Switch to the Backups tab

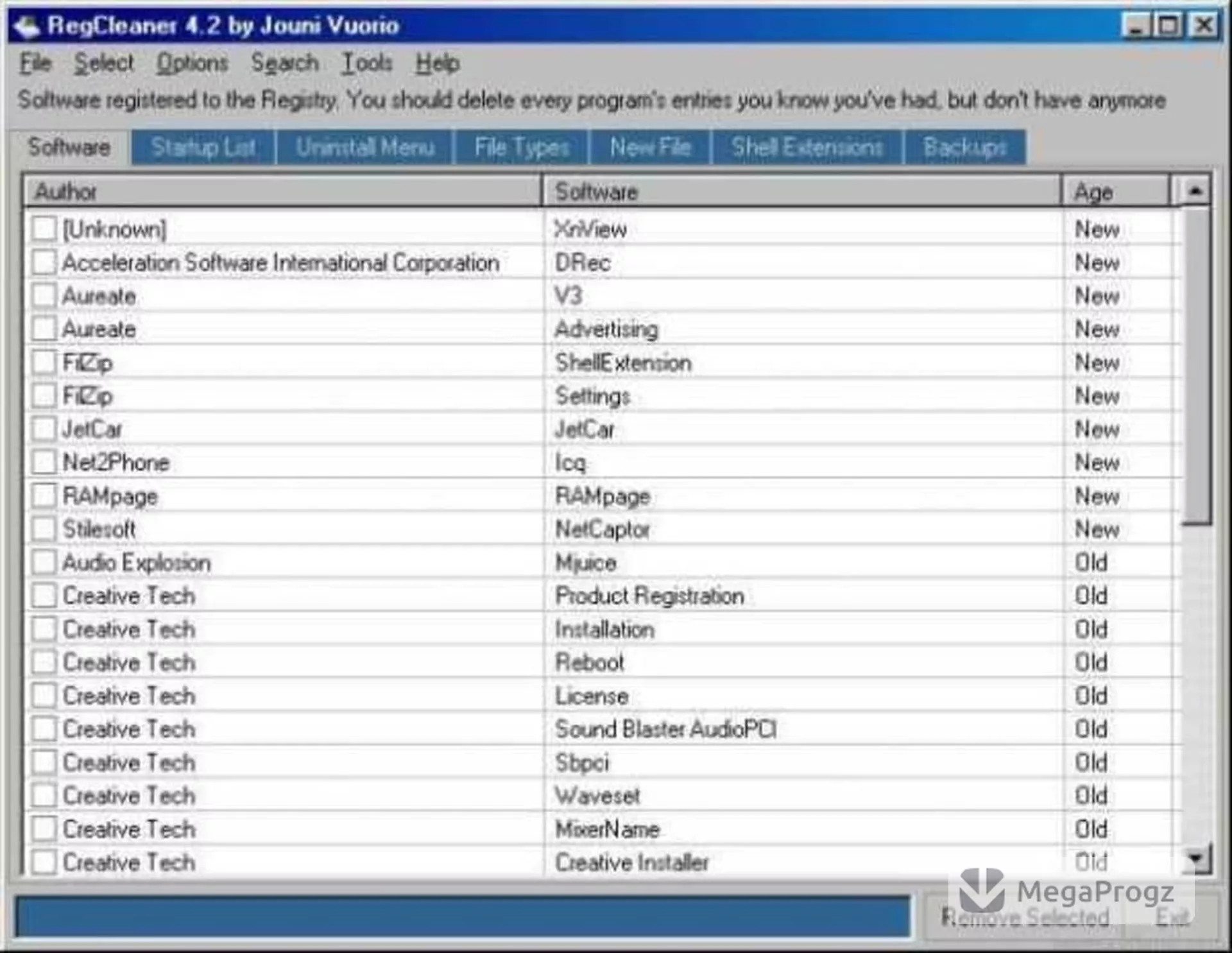(965, 148)
